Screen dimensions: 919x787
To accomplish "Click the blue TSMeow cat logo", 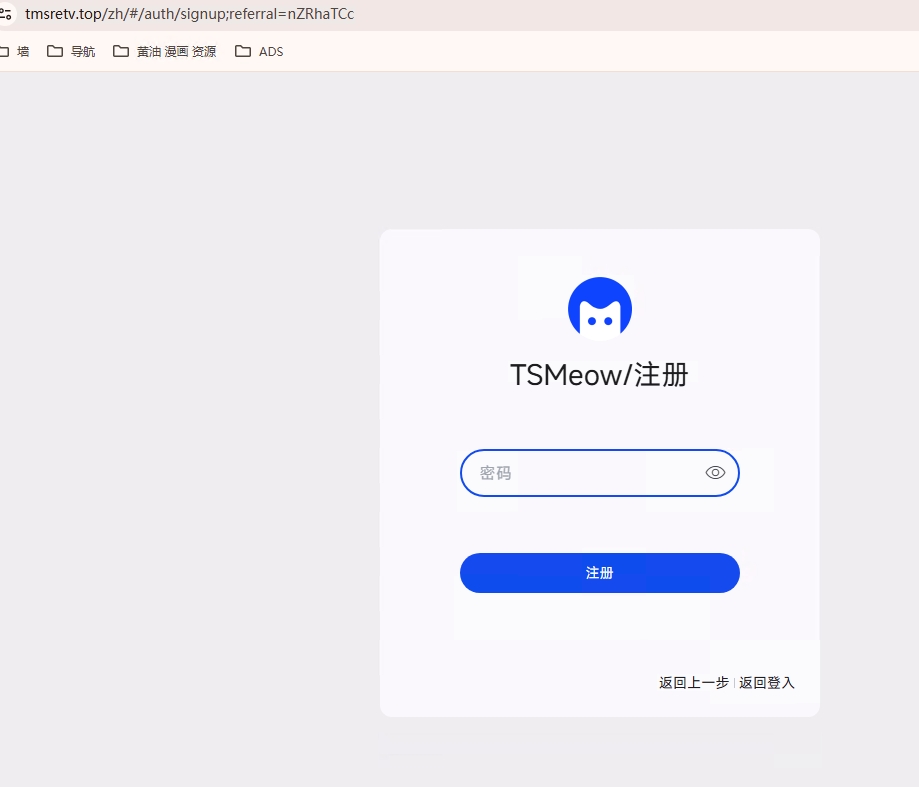I will pos(600,309).
